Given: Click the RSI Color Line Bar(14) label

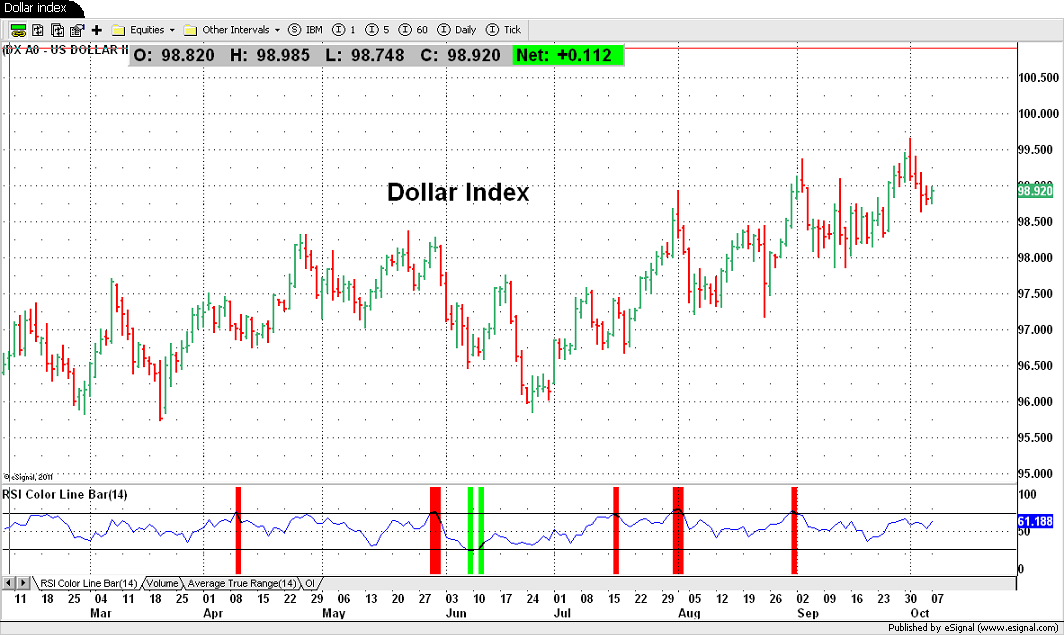Looking at the screenshot, I should point(65,495).
